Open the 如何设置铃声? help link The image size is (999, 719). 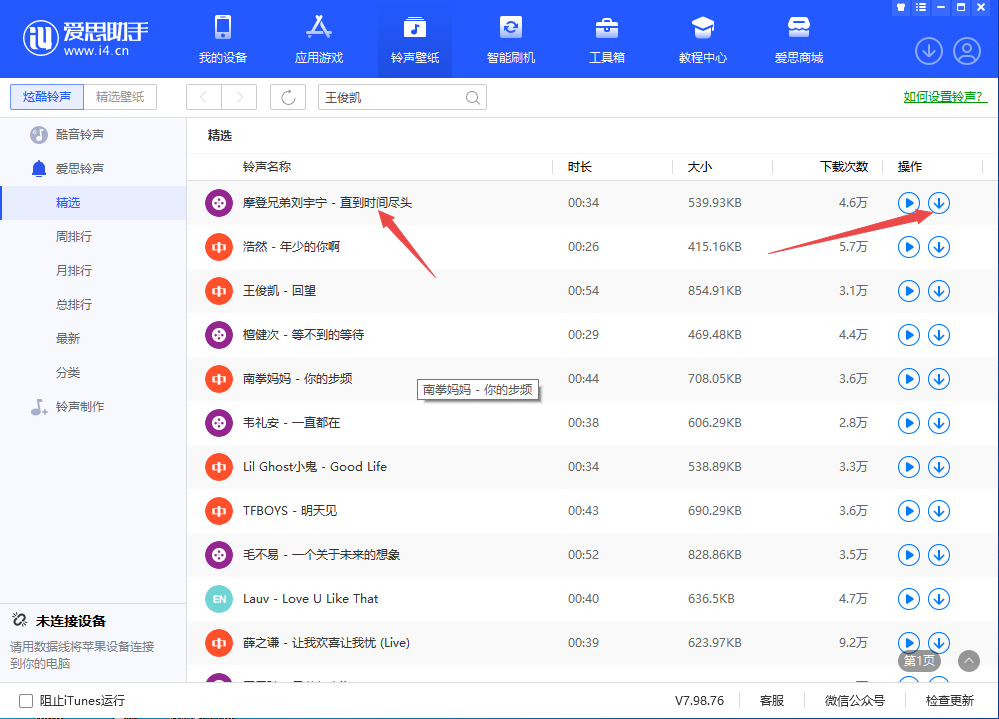tap(944, 97)
